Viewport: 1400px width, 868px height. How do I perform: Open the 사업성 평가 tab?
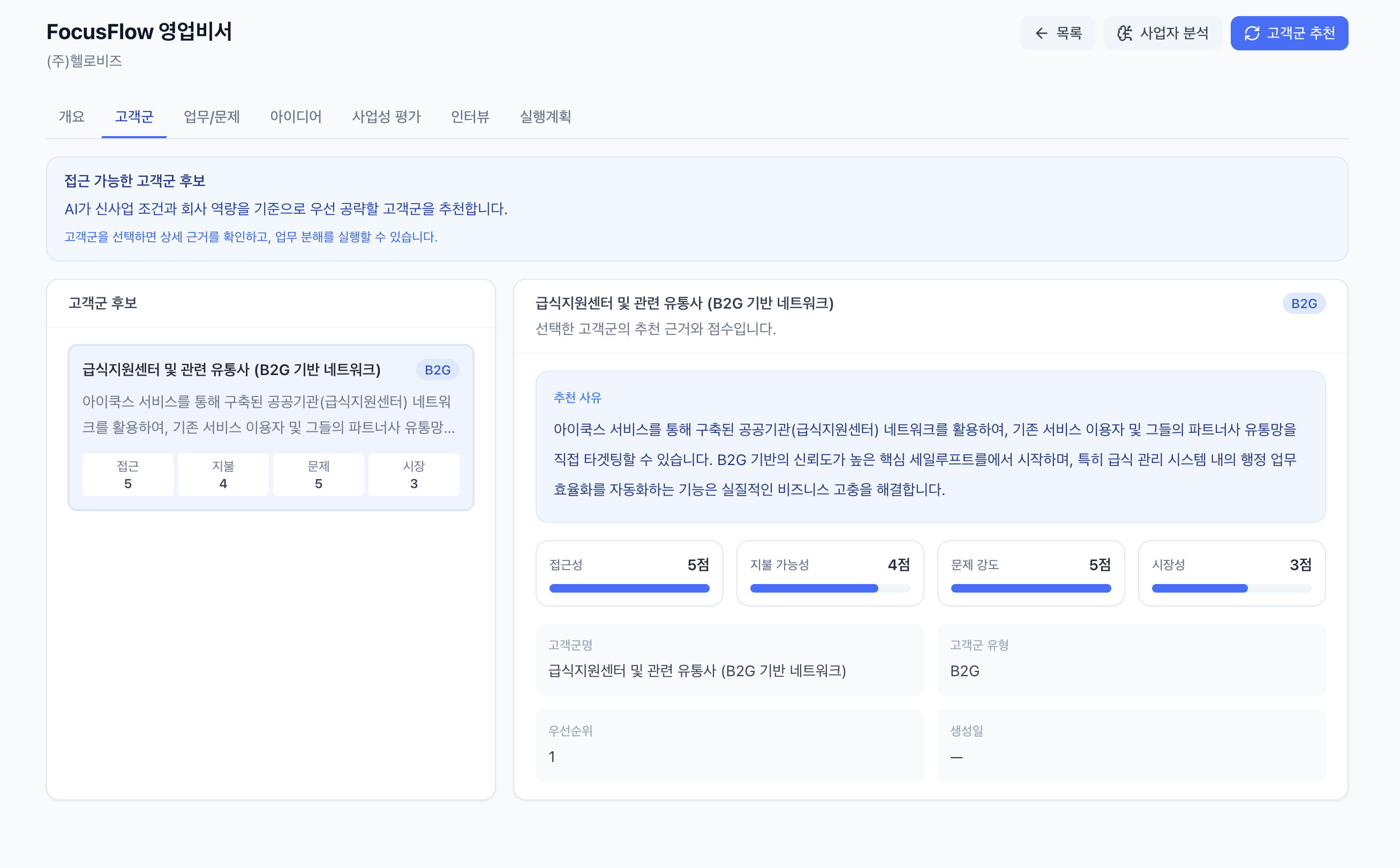[x=386, y=117]
